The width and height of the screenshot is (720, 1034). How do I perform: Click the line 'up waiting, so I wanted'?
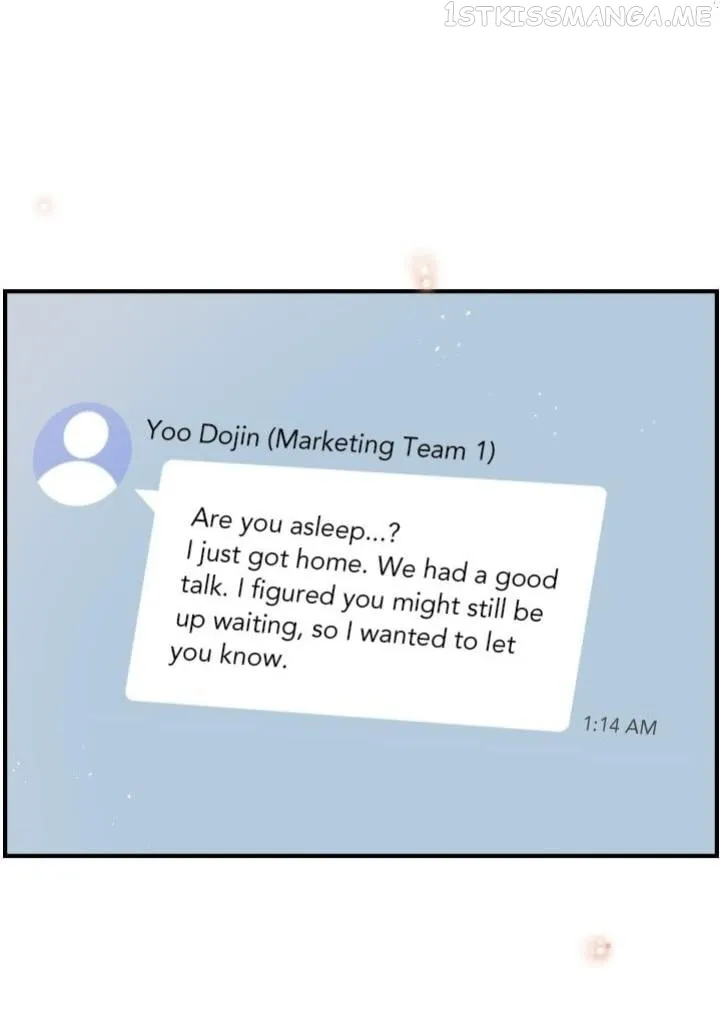345,631
